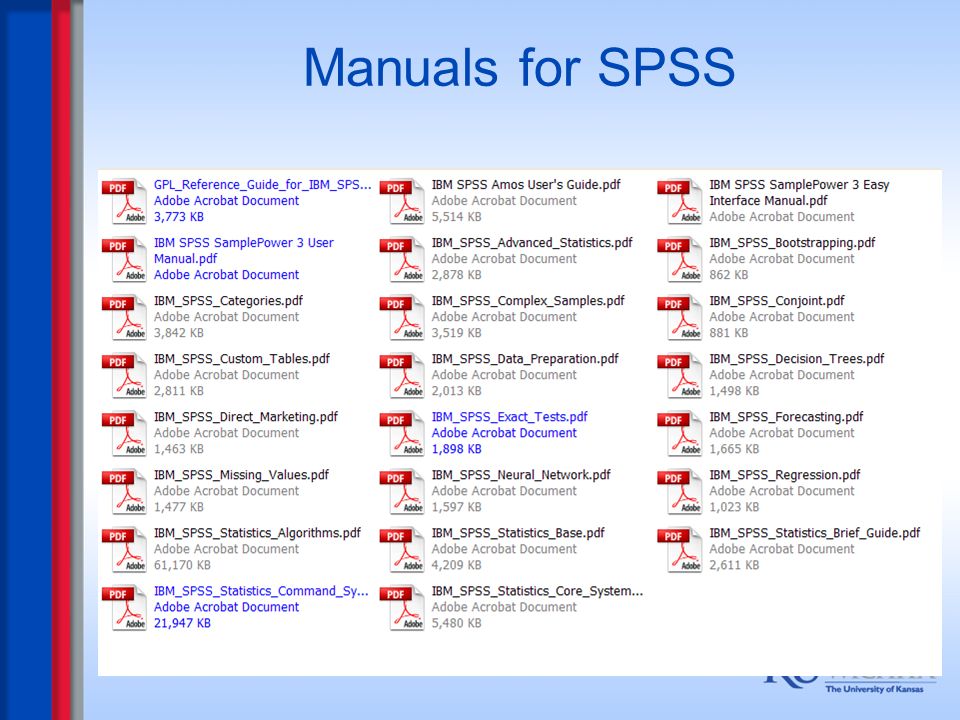Click PDF icon for IBM SPSS SamplePower 3 User Manual
This screenshot has width=960, height=720.
tap(124, 259)
